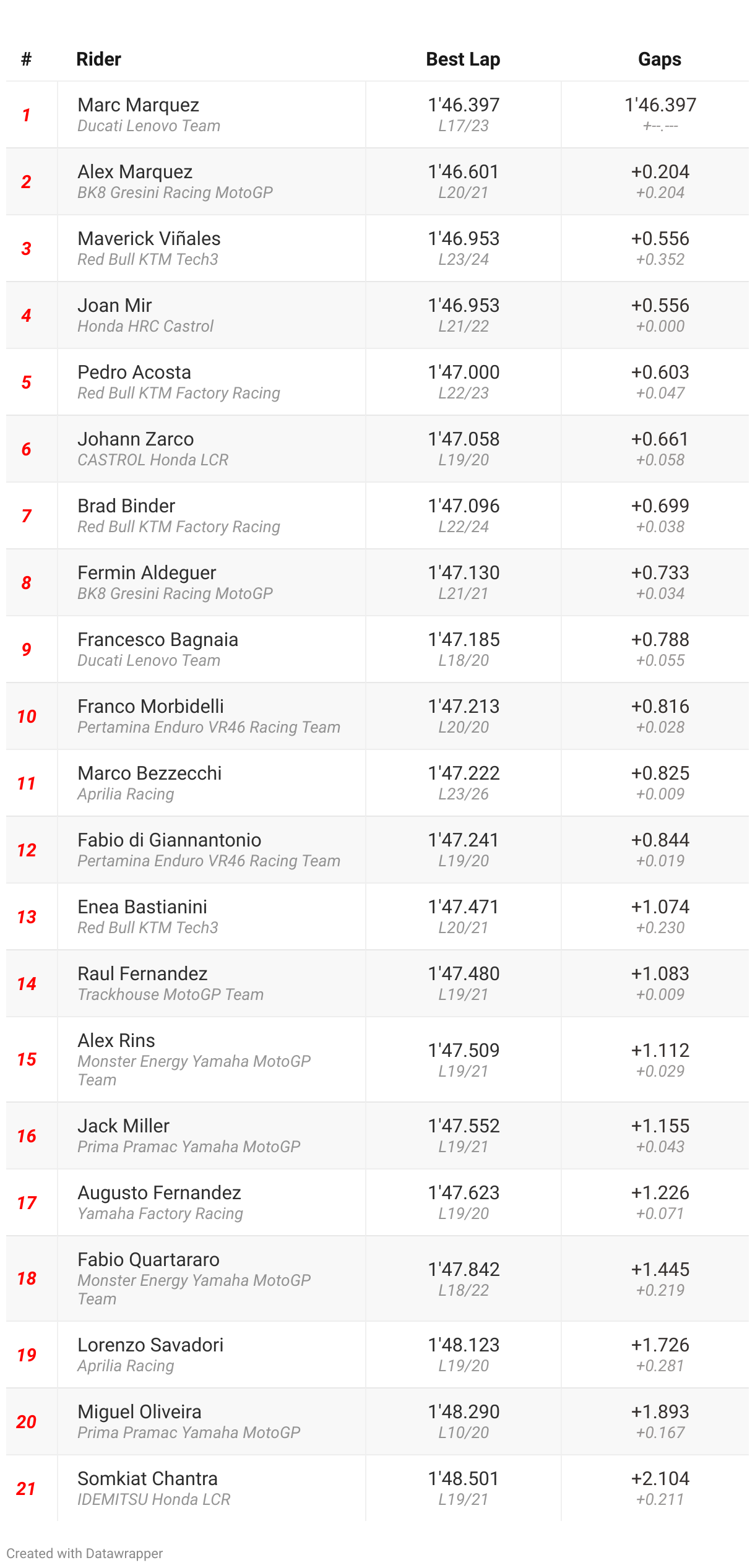Click Johann Zarco's best lap 1'47.058

pos(463,439)
